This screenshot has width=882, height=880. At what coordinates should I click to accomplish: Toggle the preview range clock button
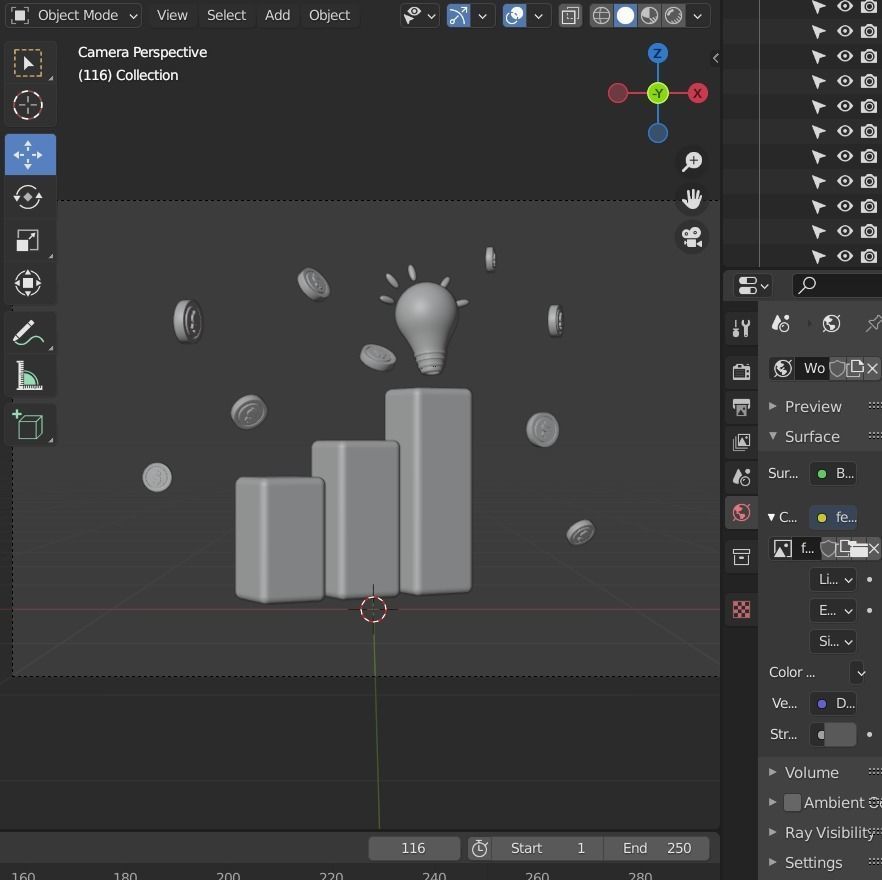479,848
